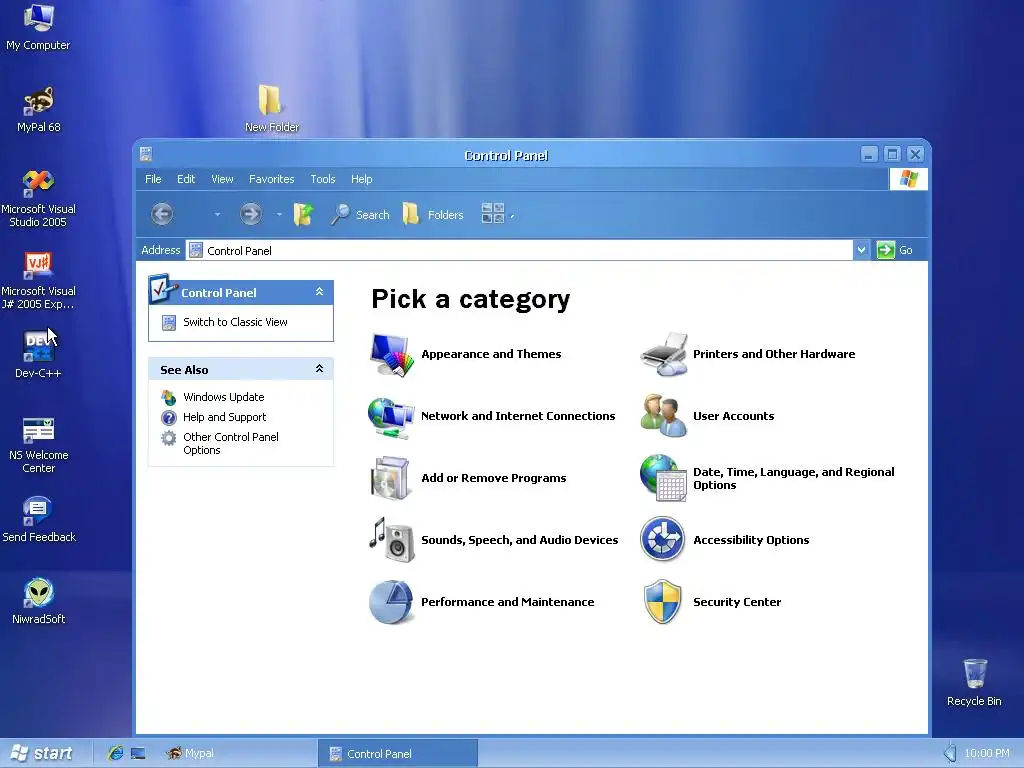The height and width of the screenshot is (768, 1024).
Task: Open the Favorites menu
Action: pos(272,179)
